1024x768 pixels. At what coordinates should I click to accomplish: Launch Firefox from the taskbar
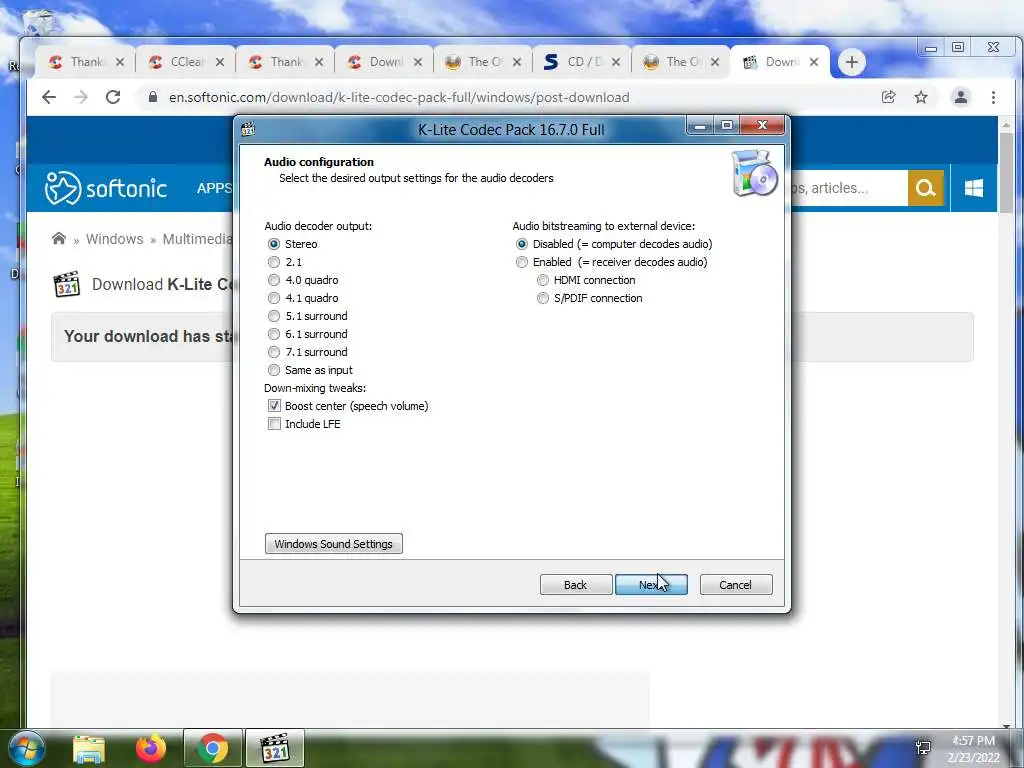(151, 748)
